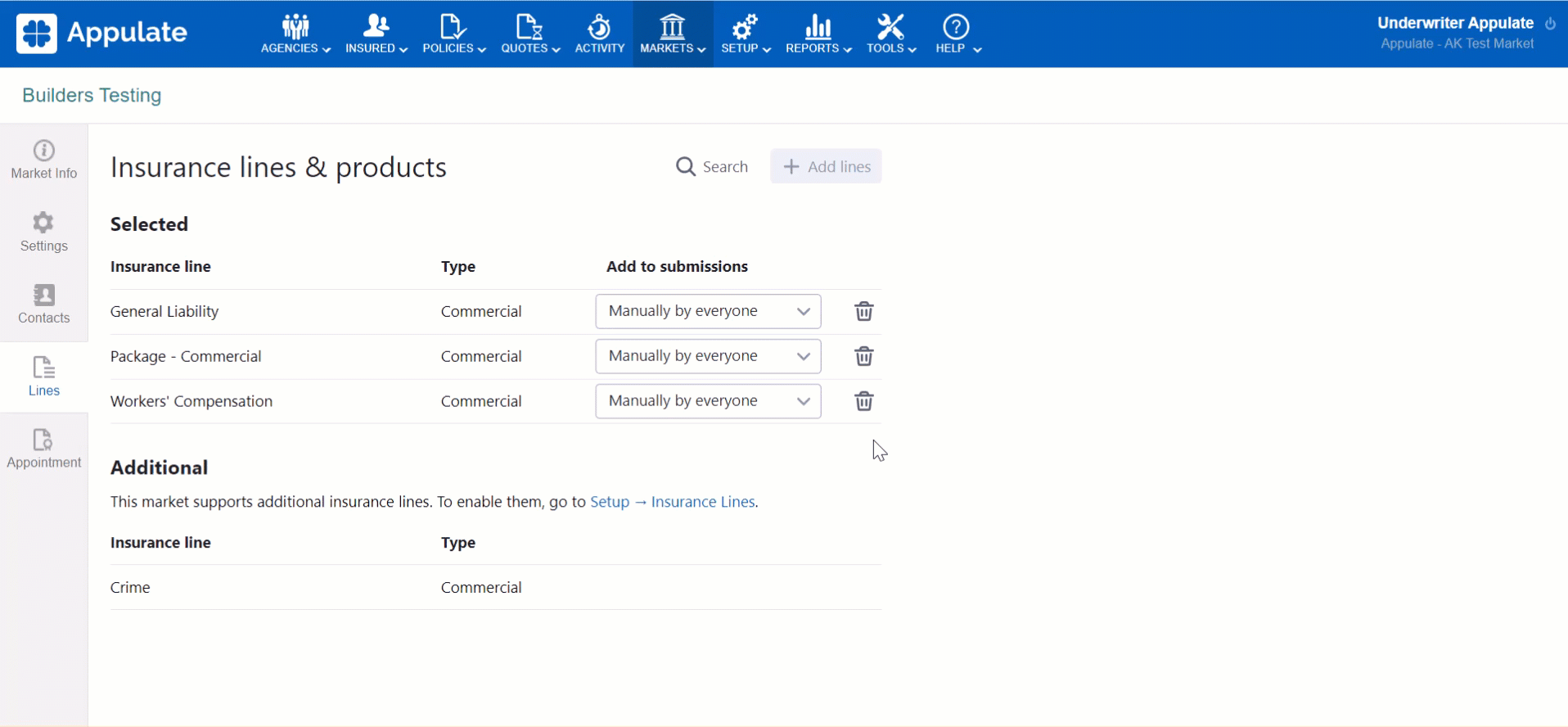The image size is (1568, 727).
Task: Remove Package - Commercial using trash icon
Action: [x=863, y=356]
